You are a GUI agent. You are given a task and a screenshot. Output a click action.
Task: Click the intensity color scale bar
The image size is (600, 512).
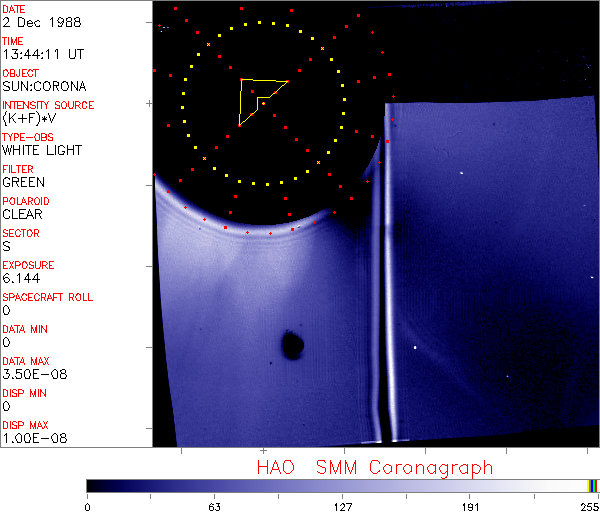[x=342, y=486]
